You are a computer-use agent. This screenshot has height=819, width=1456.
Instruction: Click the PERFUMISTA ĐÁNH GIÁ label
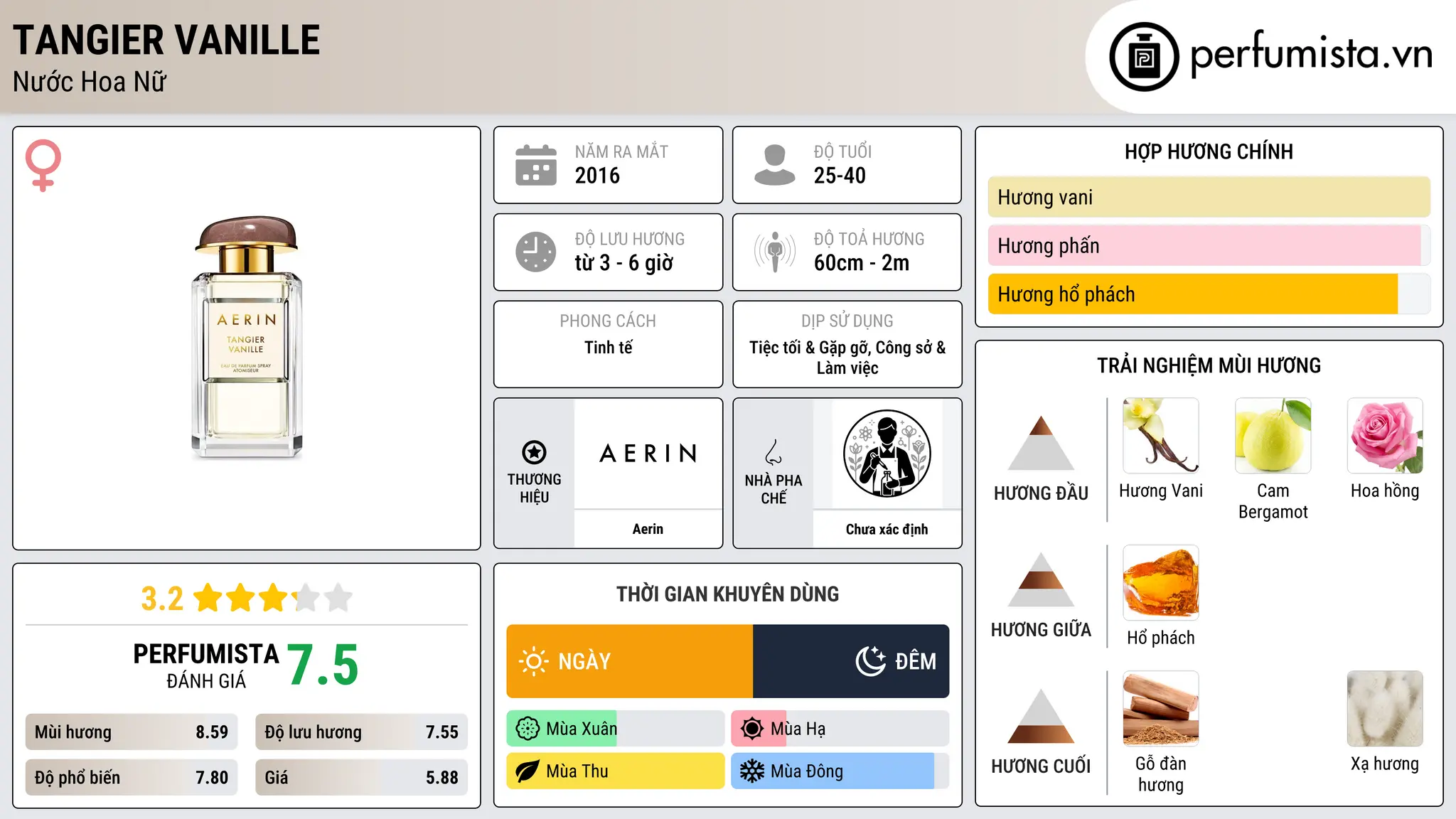click(x=206, y=665)
